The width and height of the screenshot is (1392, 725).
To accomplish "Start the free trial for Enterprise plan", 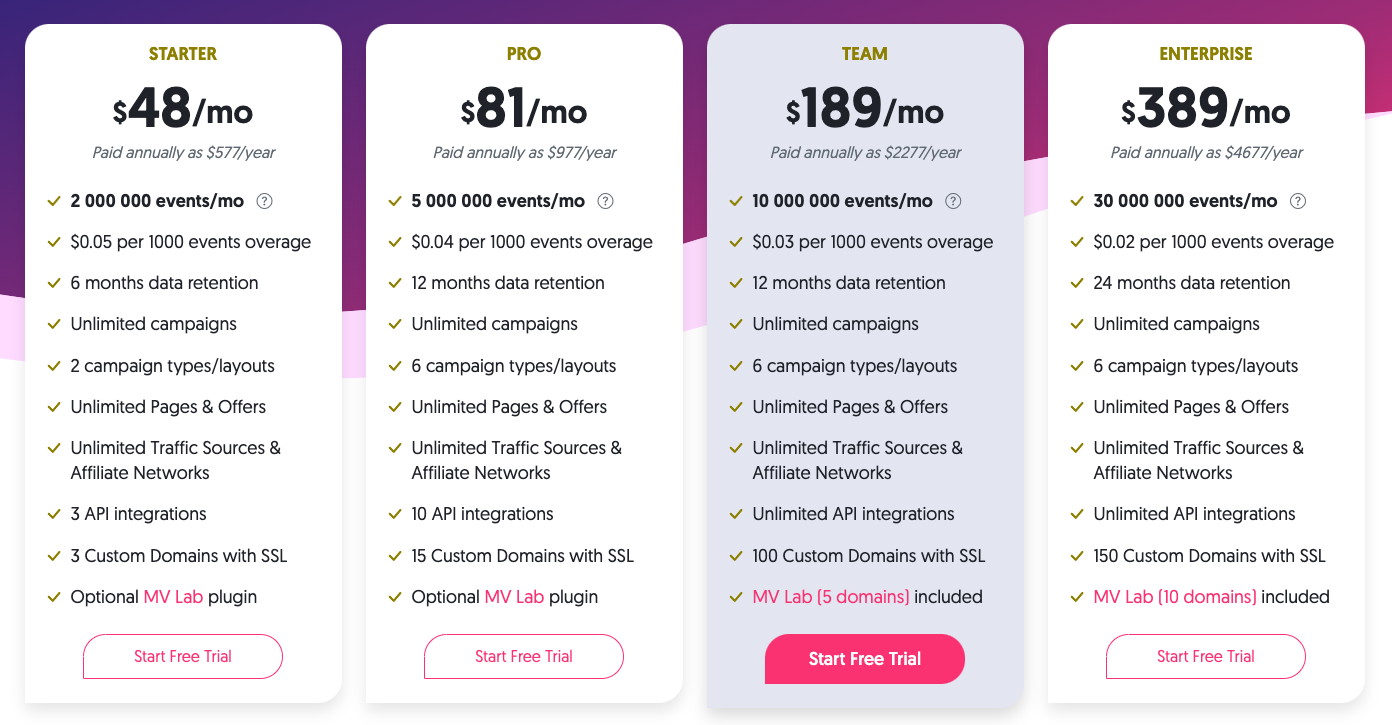I will (1206, 657).
